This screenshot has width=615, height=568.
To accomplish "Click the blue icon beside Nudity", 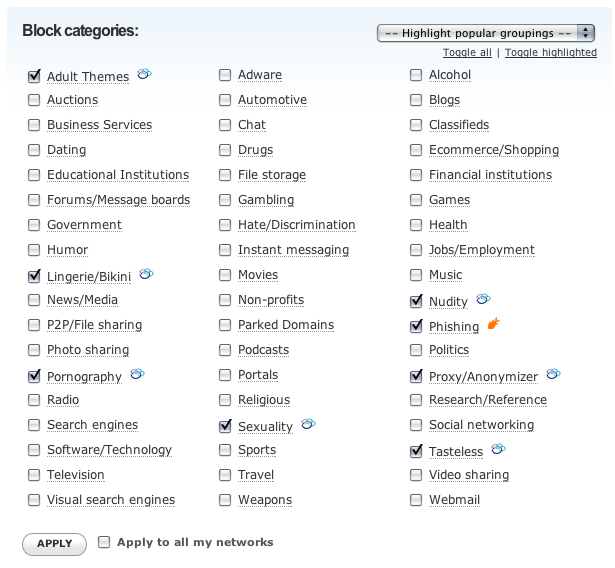I will click(483, 299).
